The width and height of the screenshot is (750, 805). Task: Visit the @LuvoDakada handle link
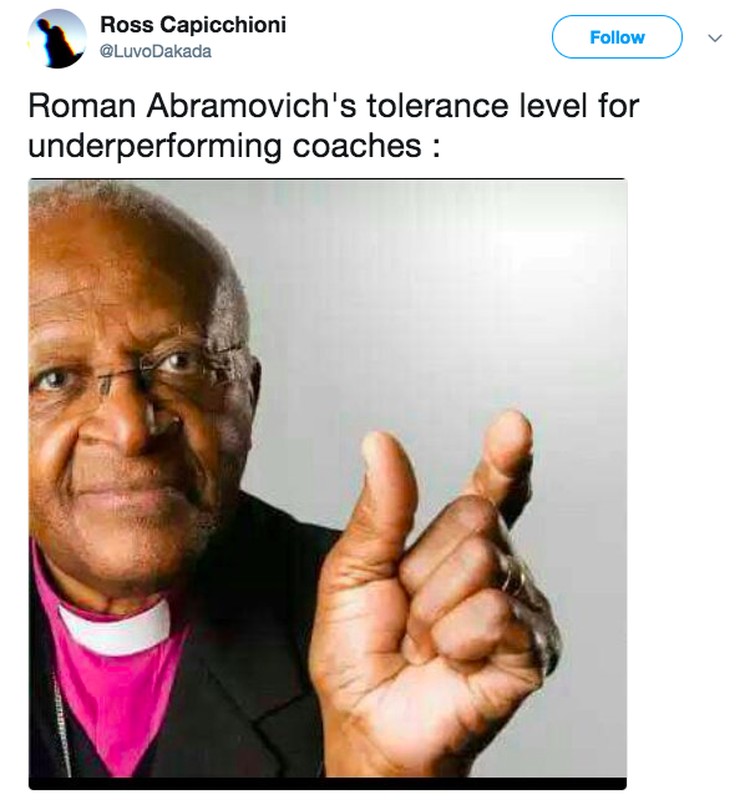tap(156, 52)
